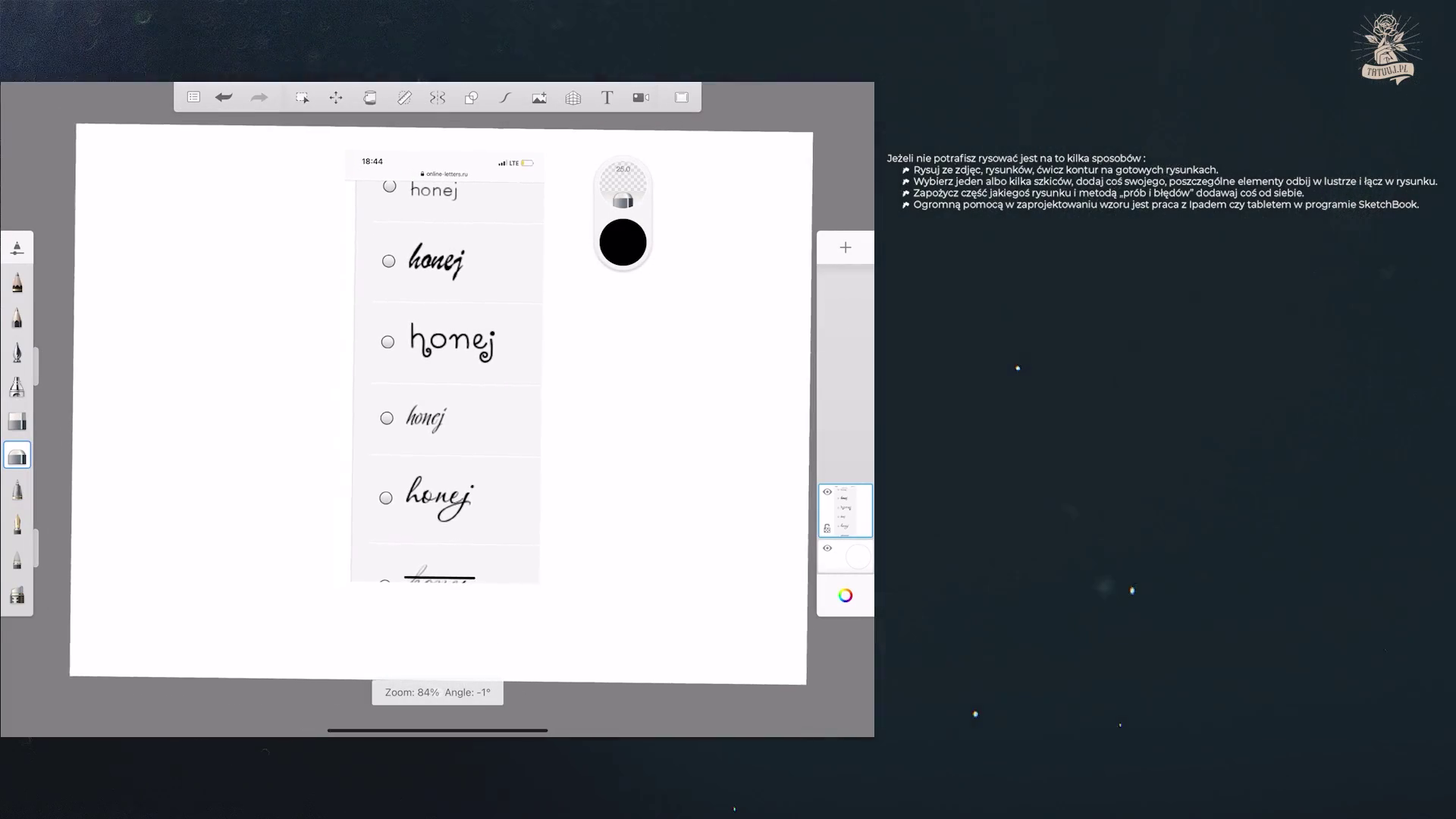The width and height of the screenshot is (1456, 819).
Task: Click the Zoom and Angle indicator
Action: (438, 692)
